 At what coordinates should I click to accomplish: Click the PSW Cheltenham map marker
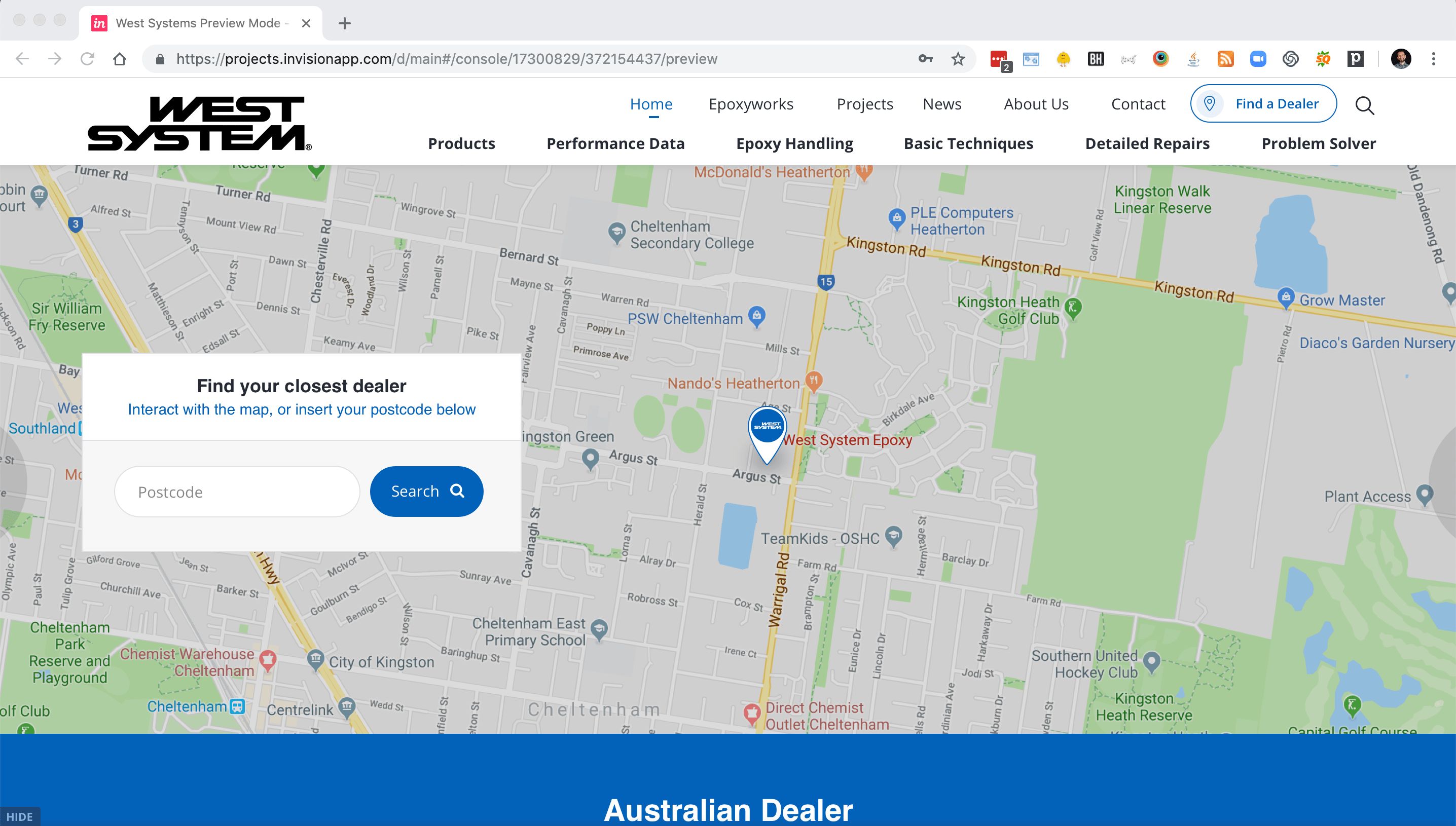pos(757,316)
